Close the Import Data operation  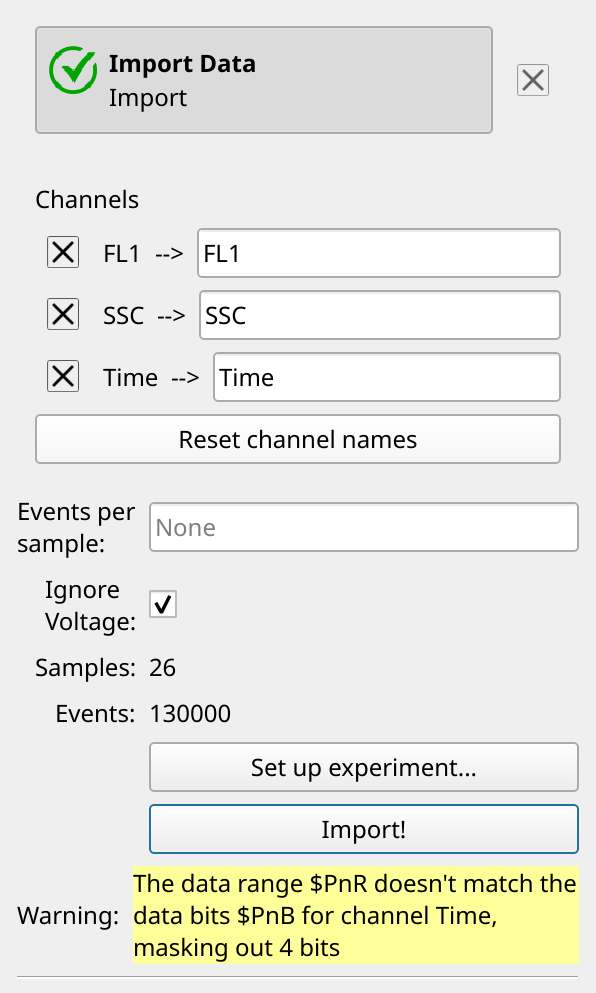(x=533, y=80)
